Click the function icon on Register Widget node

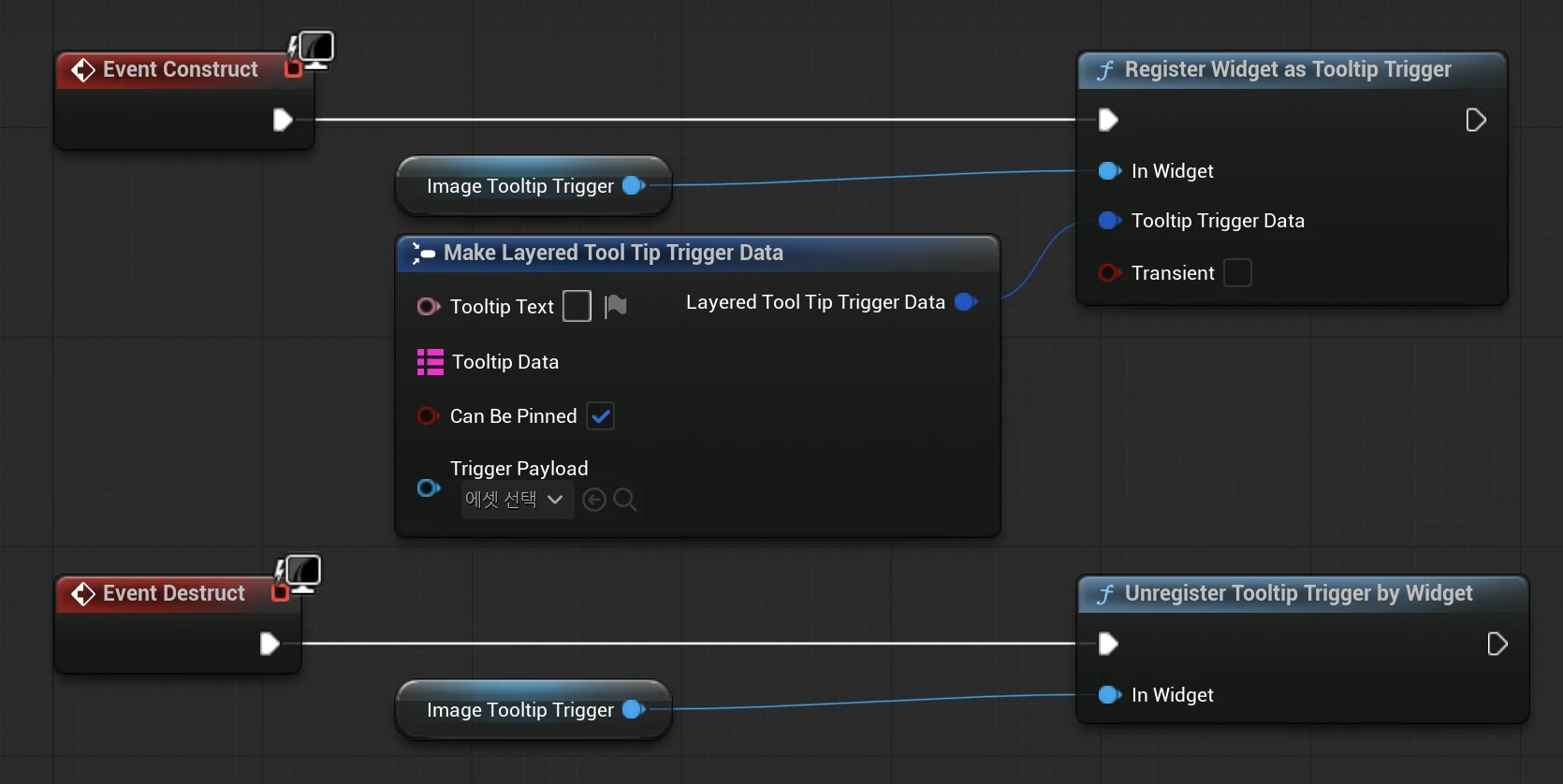1105,70
